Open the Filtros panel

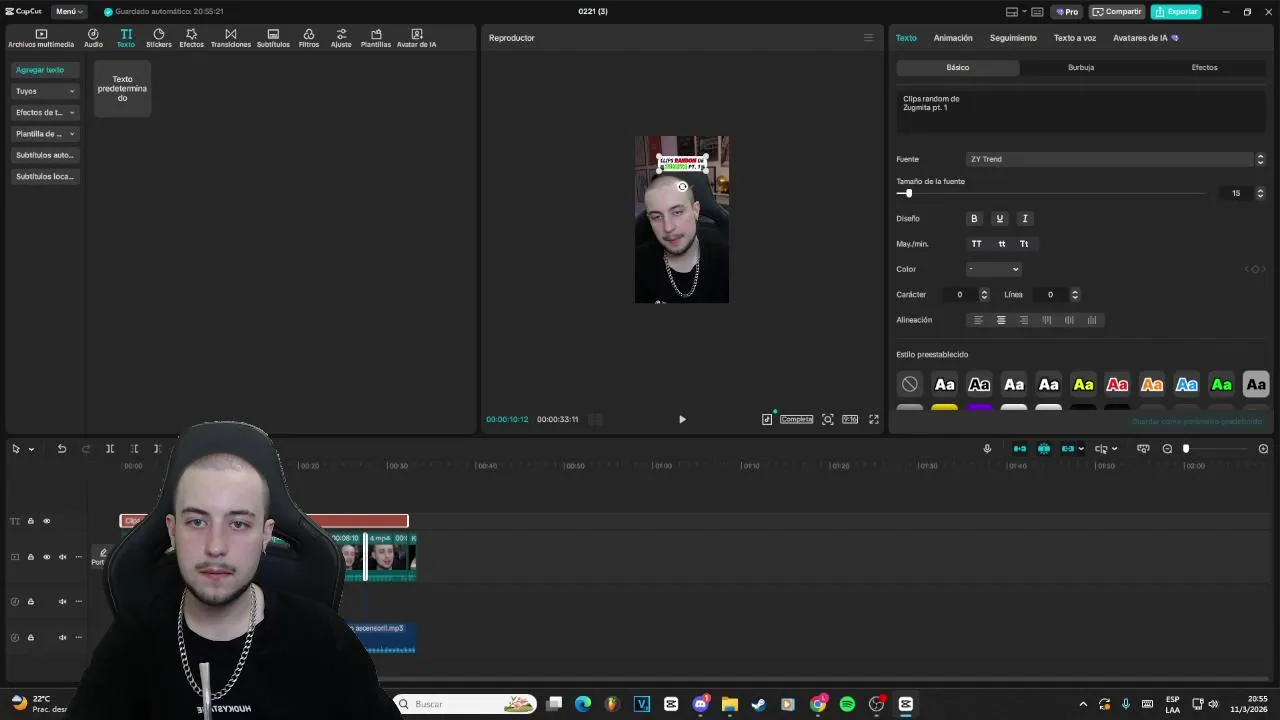pyautogui.click(x=309, y=39)
